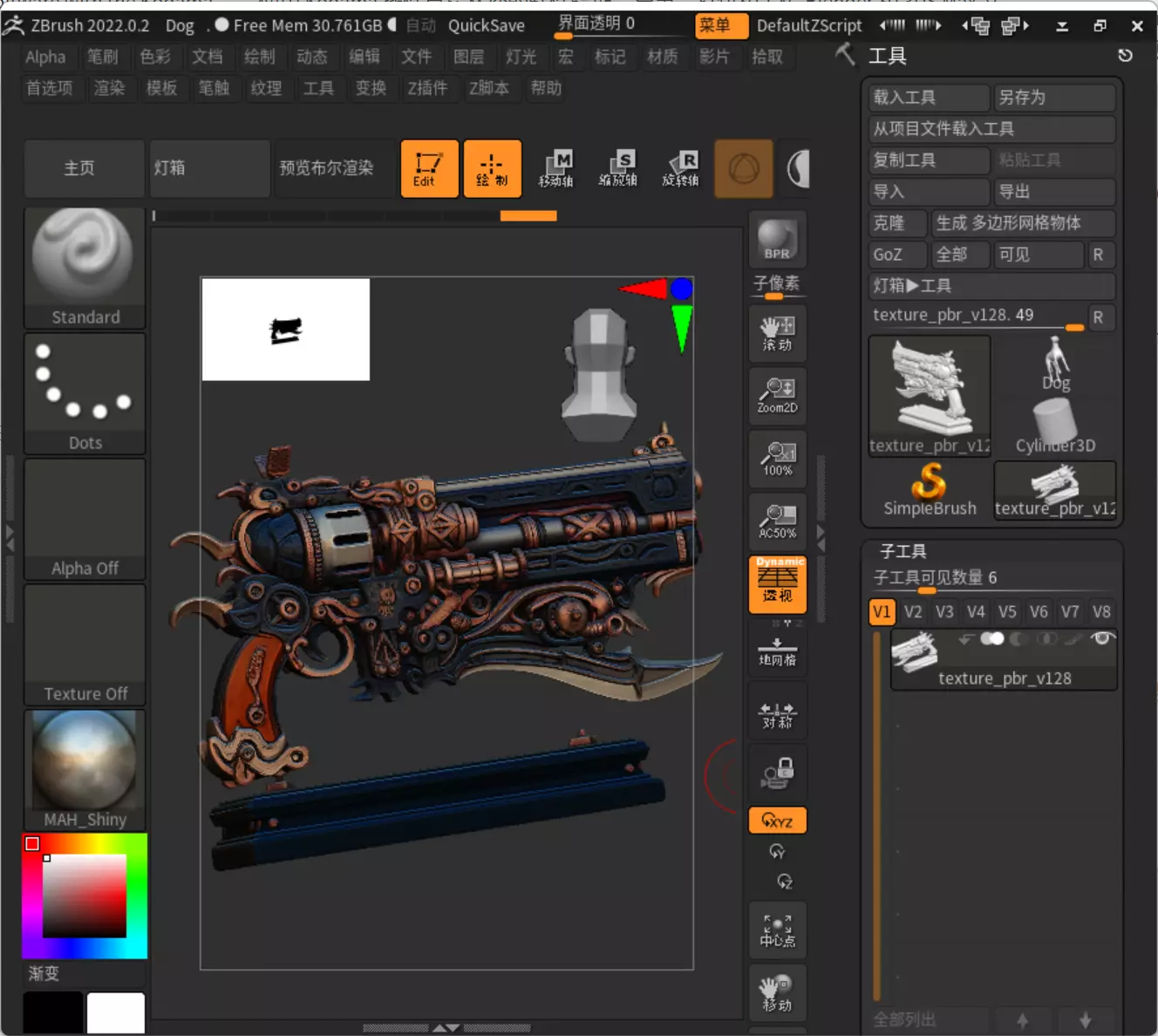
Task: Click the Scroll (滚动) canvas button
Action: pos(777,334)
